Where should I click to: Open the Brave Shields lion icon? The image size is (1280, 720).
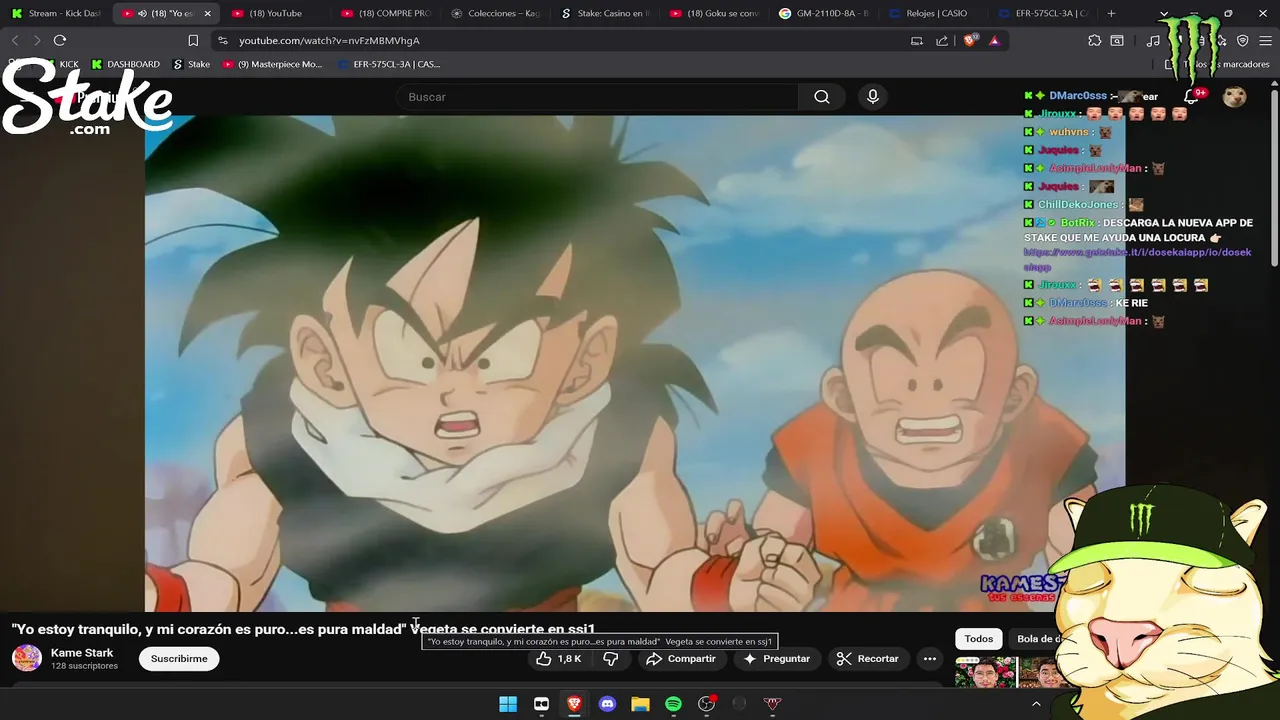(x=970, y=40)
